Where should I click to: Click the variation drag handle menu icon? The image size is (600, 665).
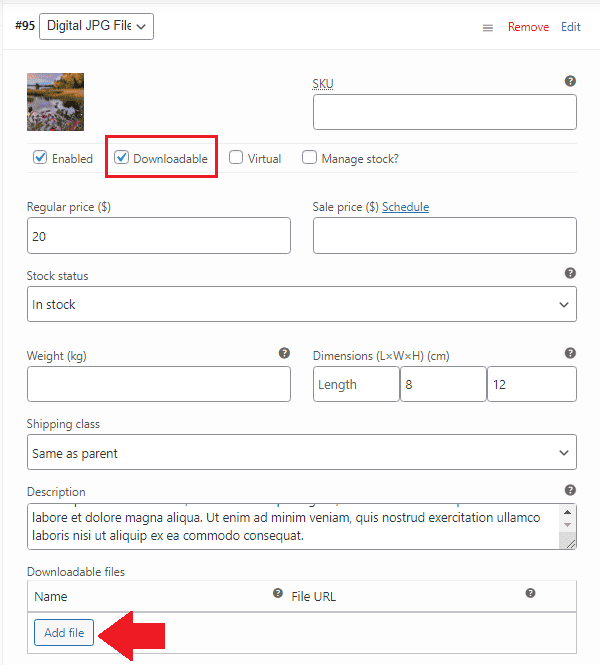tap(488, 28)
